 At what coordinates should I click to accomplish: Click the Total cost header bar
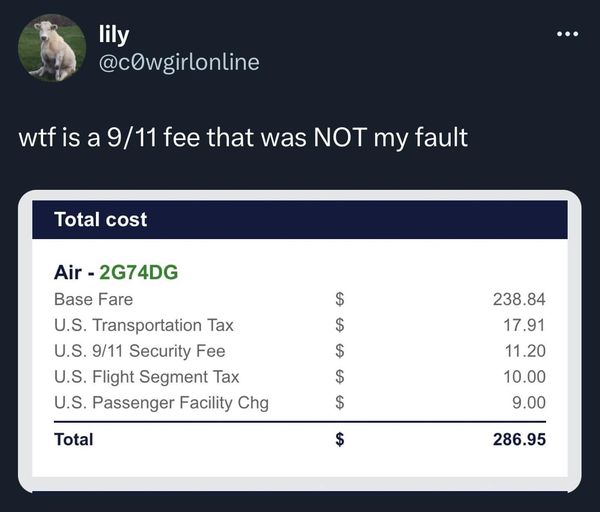(300, 219)
